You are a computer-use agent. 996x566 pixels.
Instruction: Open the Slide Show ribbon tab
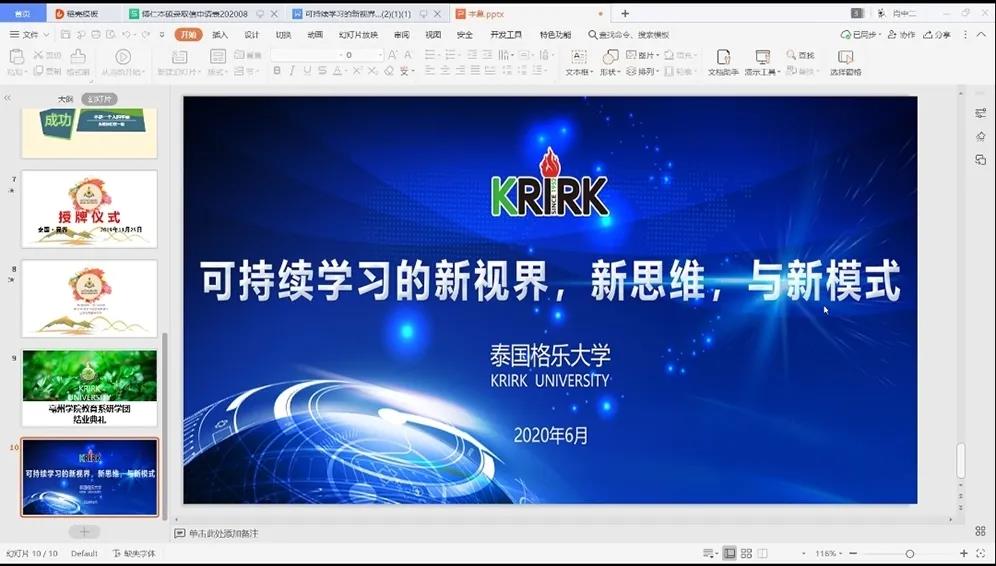coord(358,34)
